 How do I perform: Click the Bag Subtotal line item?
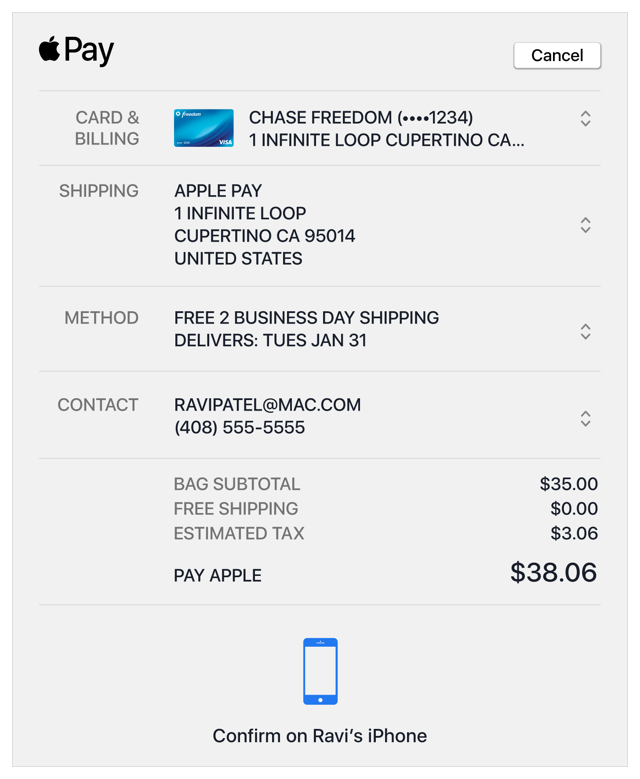click(x=236, y=485)
